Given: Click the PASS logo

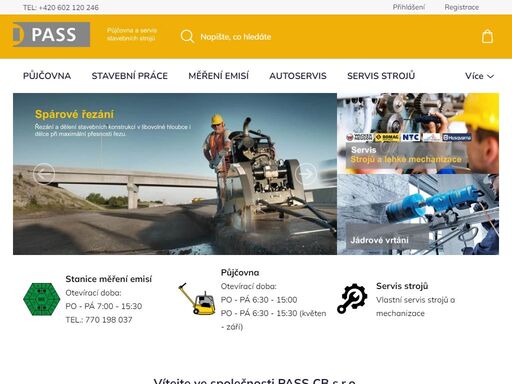Looking at the screenshot, I should point(51,34).
